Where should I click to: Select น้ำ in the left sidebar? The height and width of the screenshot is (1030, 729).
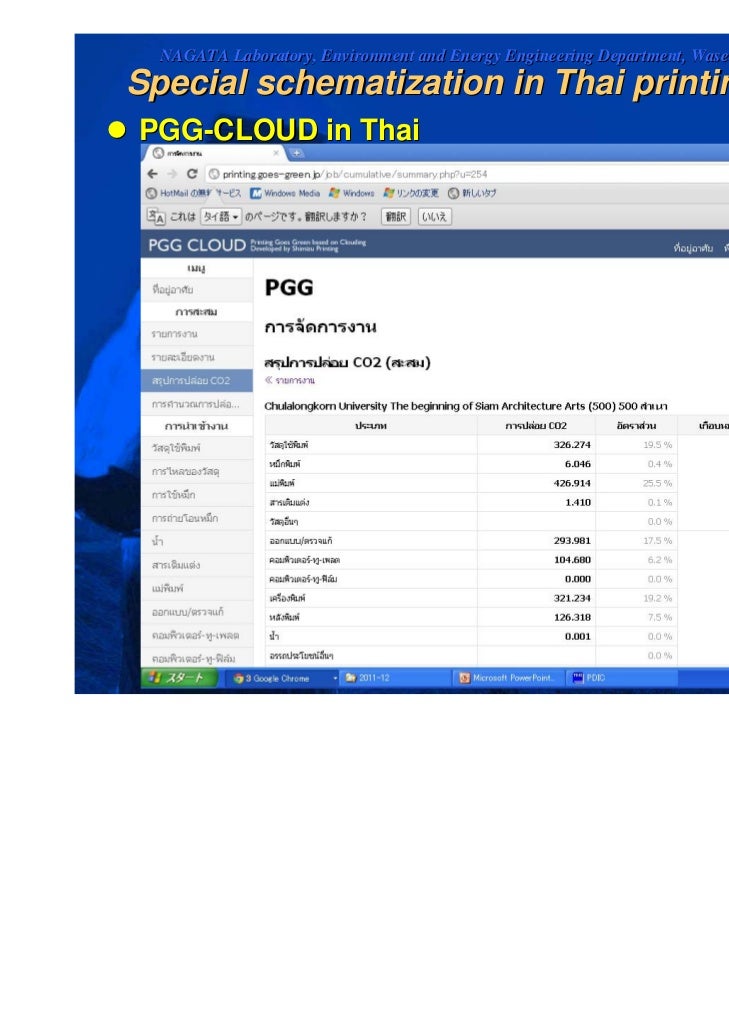coord(196,541)
